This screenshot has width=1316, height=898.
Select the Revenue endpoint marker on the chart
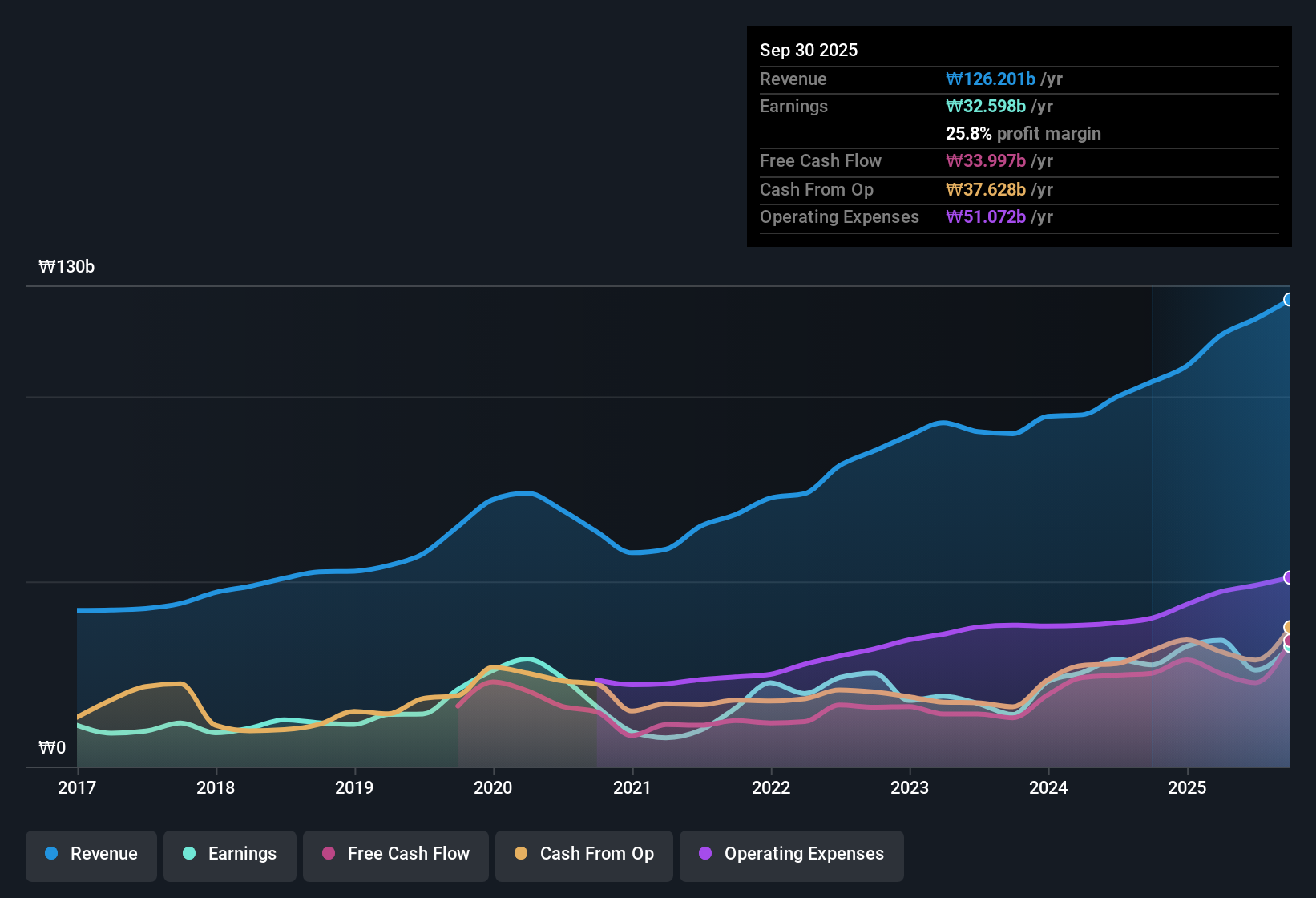click(1289, 299)
